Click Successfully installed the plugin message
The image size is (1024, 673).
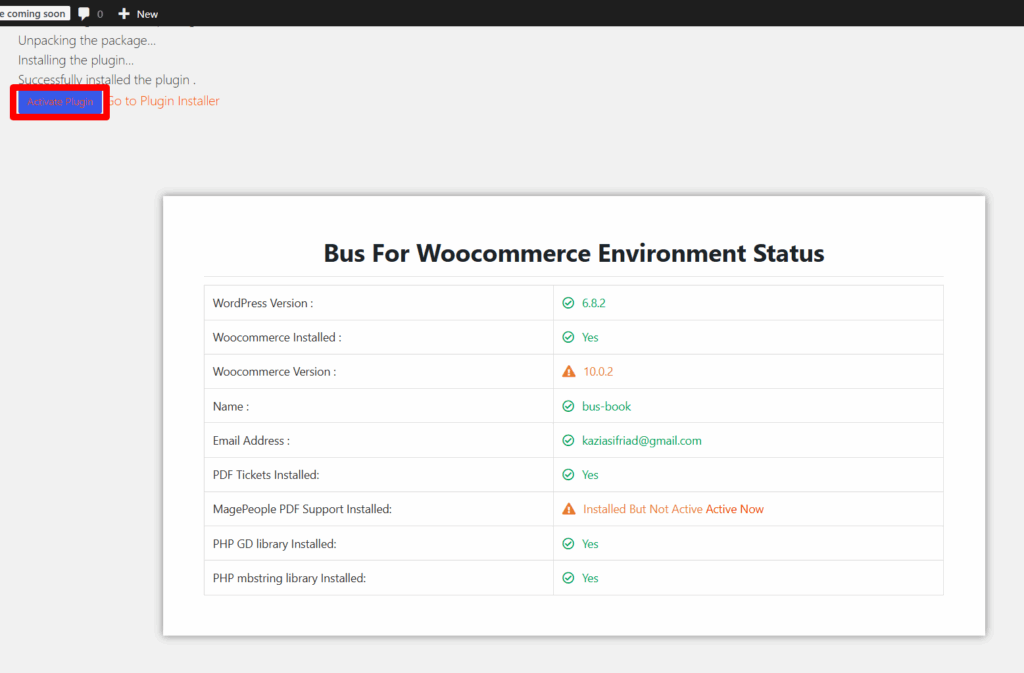point(106,80)
